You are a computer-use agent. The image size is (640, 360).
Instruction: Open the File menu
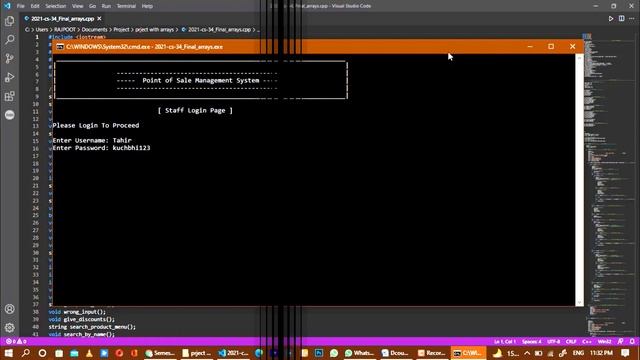(x=20, y=6)
